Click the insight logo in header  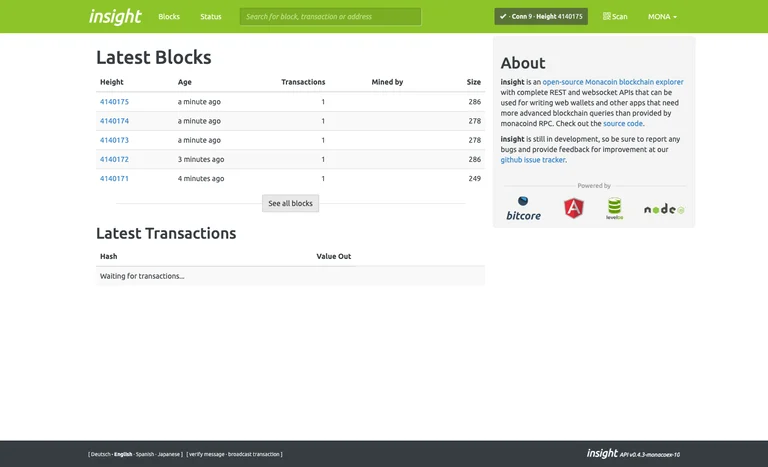[x=115, y=17]
